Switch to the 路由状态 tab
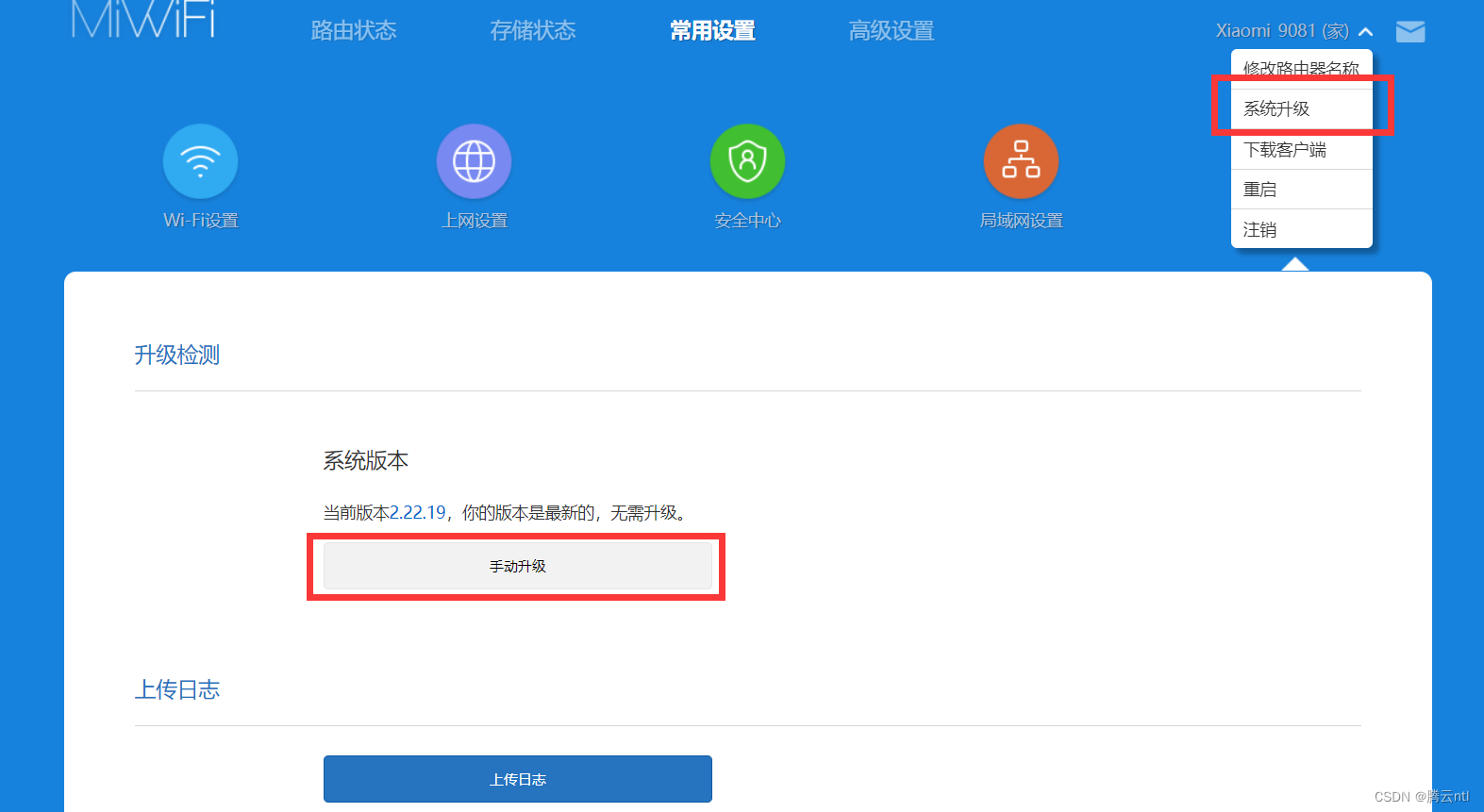The width and height of the screenshot is (1484, 812). tap(354, 30)
